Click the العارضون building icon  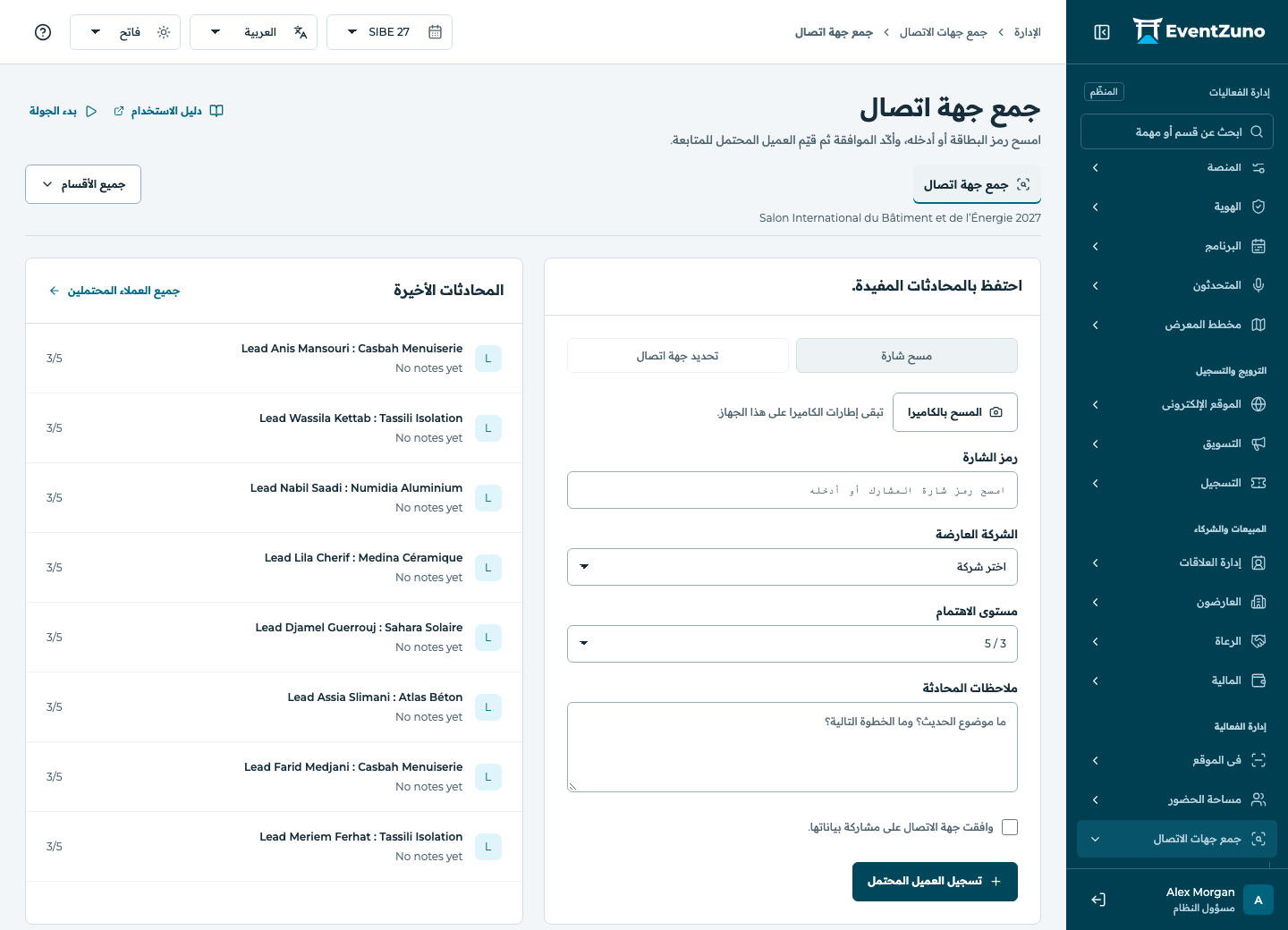click(x=1258, y=603)
